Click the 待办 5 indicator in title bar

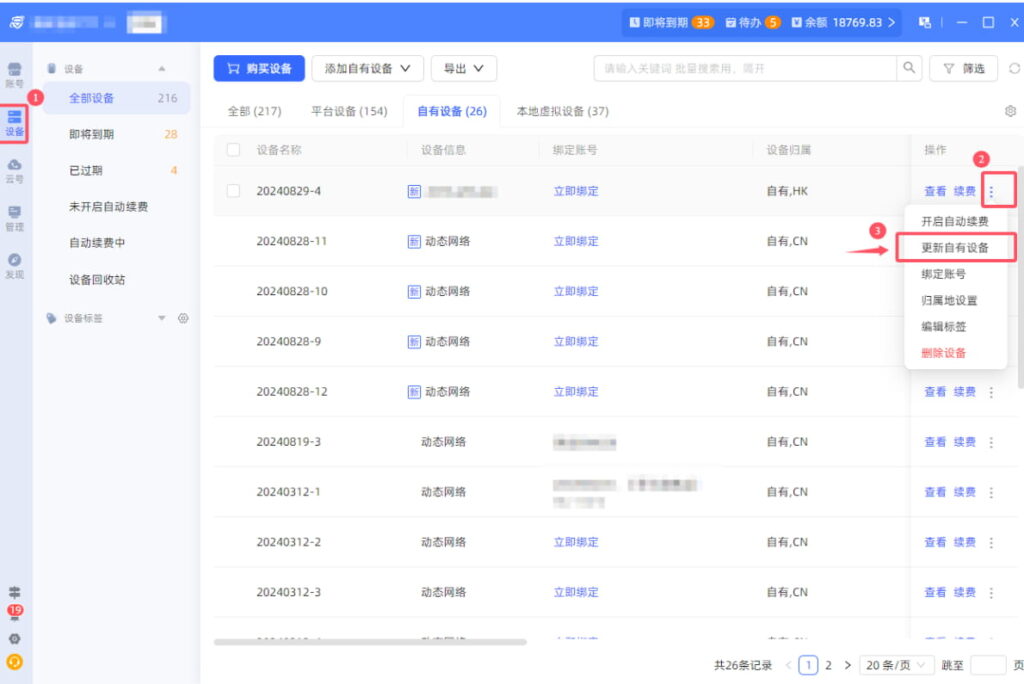753,22
